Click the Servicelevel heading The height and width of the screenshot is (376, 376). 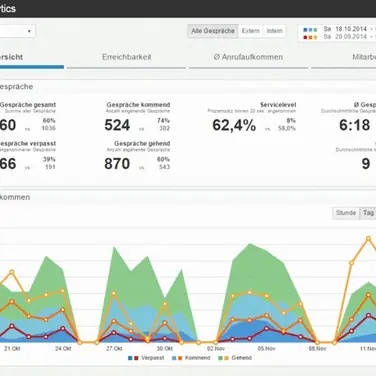pos(278,105)
